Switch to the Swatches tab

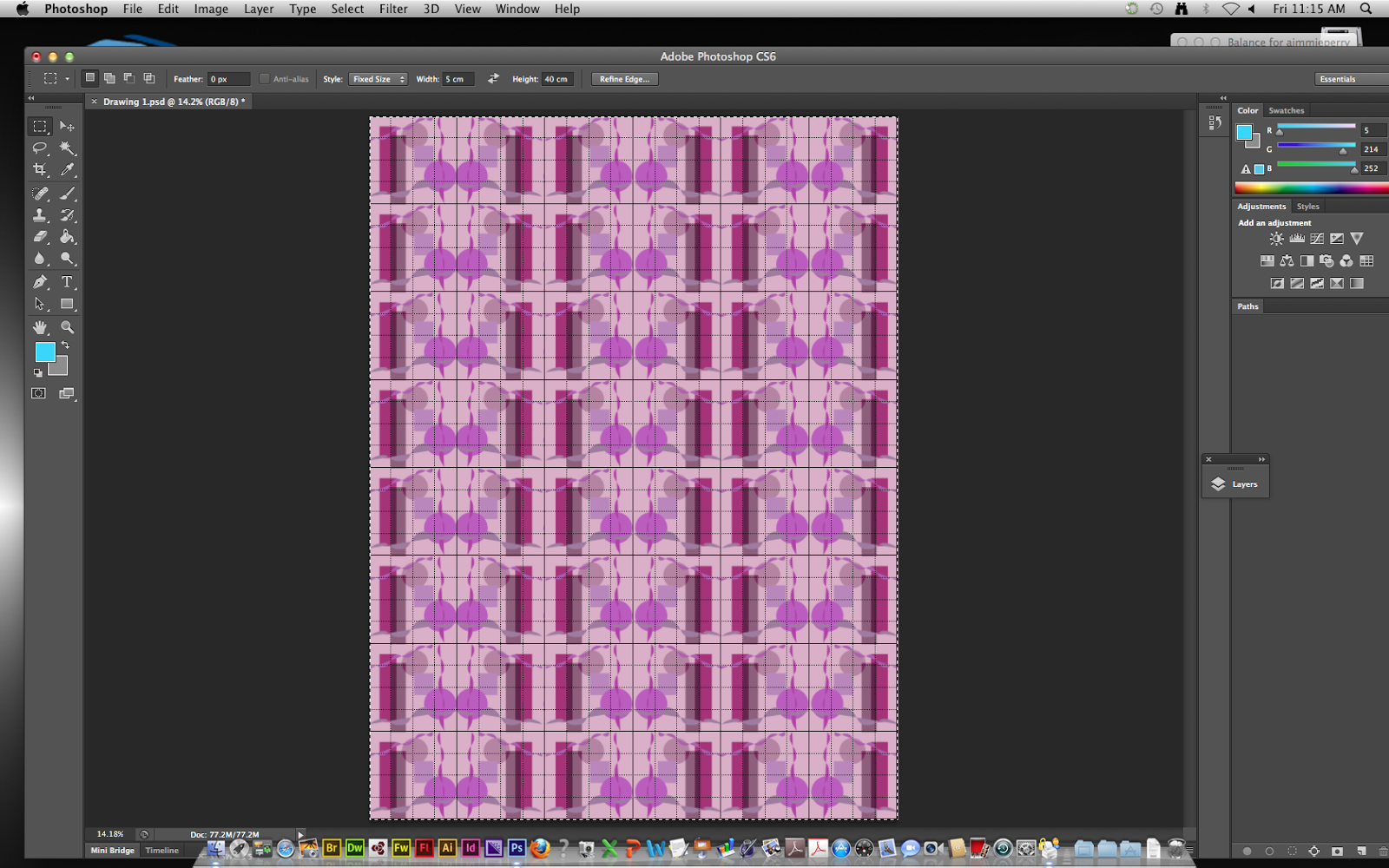click(x=1286, y=110)
